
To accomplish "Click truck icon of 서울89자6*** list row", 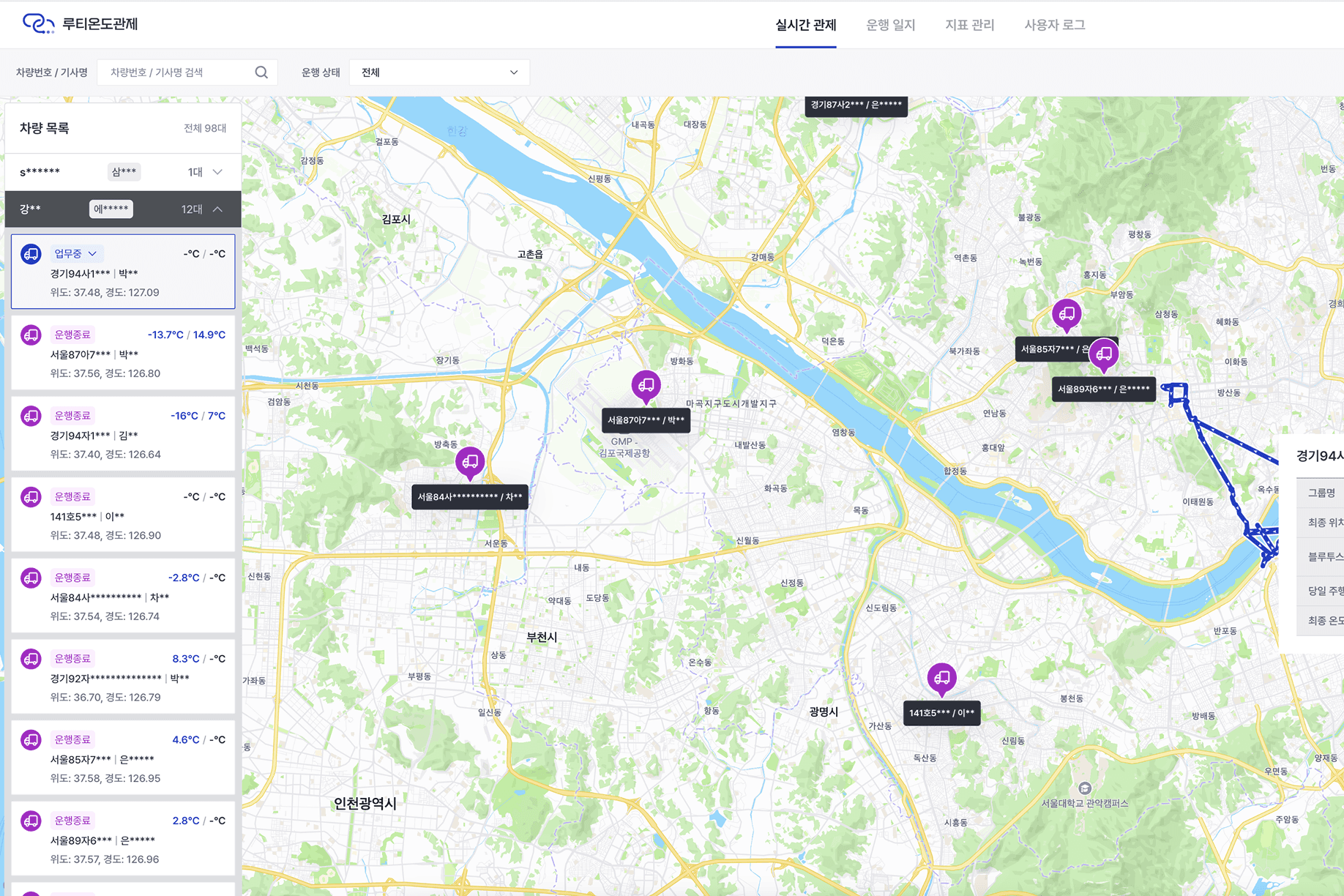I will coord(31,821).
